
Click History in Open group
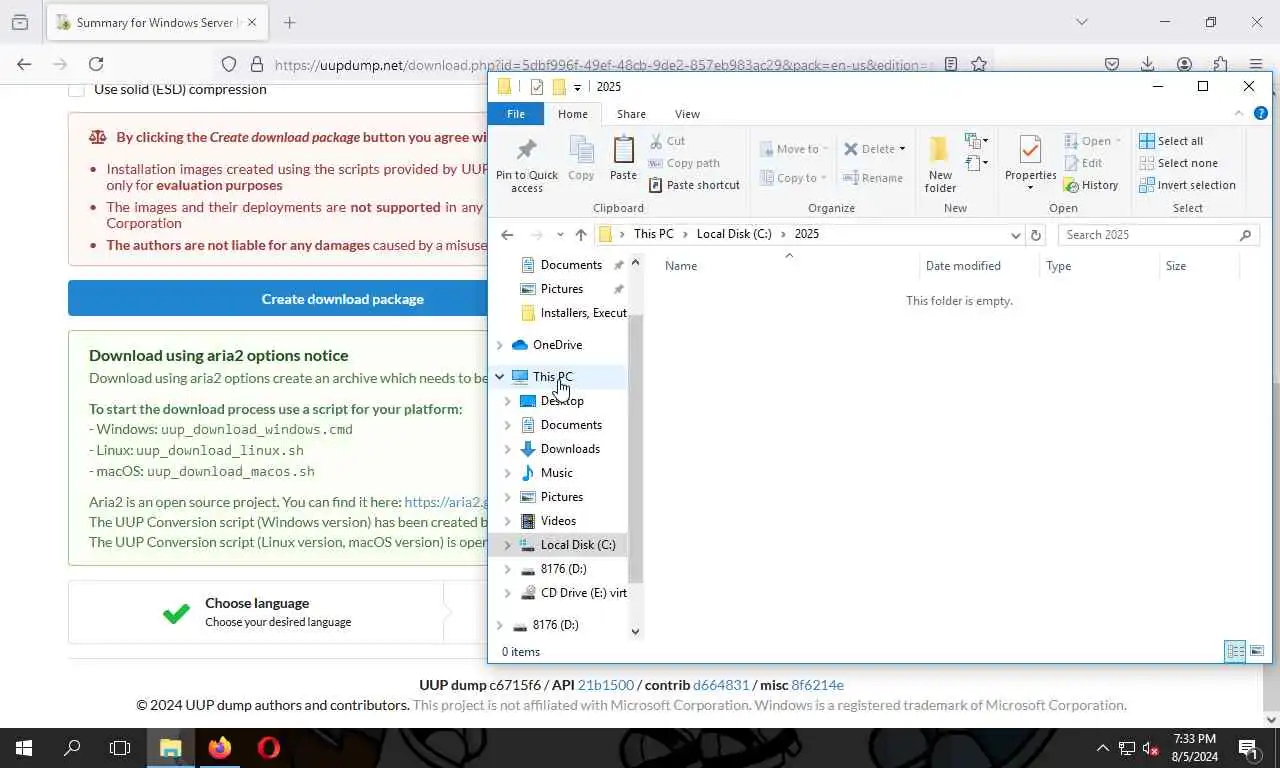(x=1091, y=185)
